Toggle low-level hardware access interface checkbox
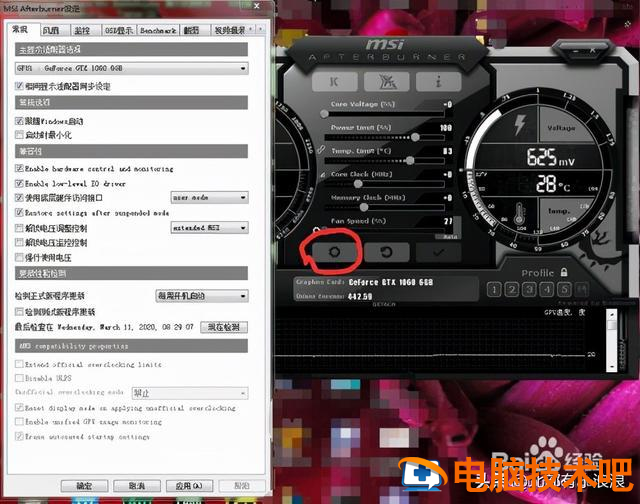Image resolution: width=640 pixels, height=504 pixels. click(x=19, y=198)
